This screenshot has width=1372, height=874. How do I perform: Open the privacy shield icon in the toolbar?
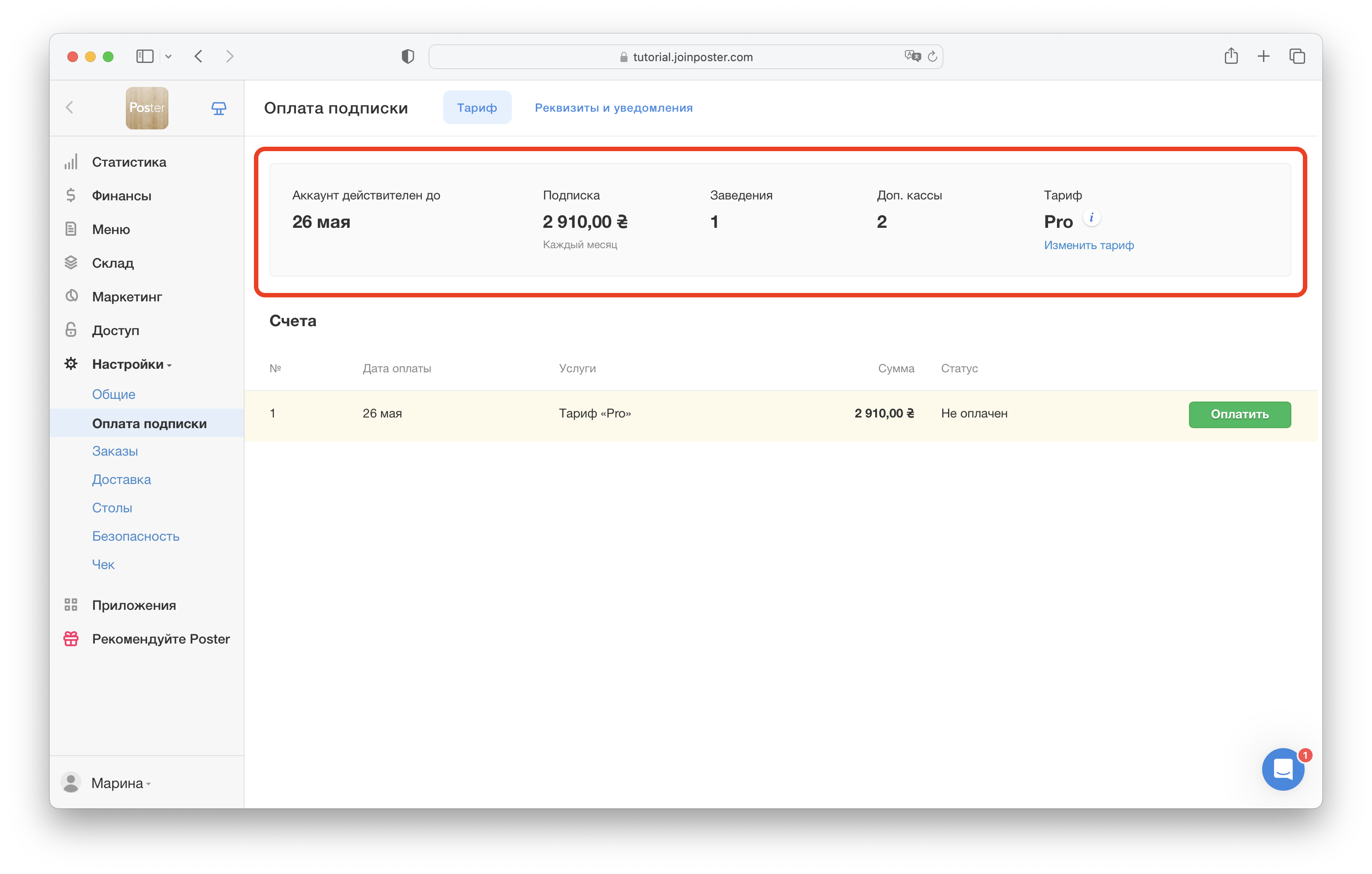[x=407, y=56]
